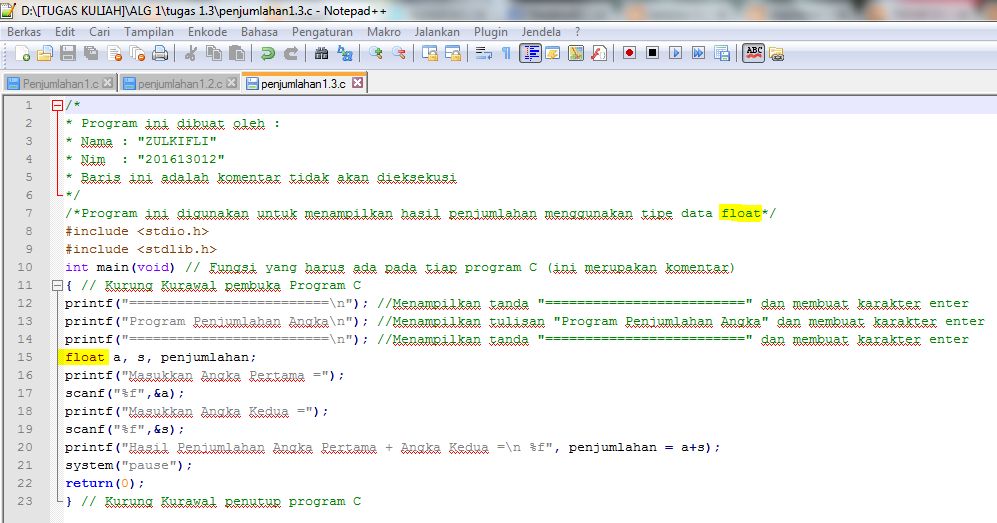
Task: Toggle synchronized horizontal scrolling
Action: 453,53
